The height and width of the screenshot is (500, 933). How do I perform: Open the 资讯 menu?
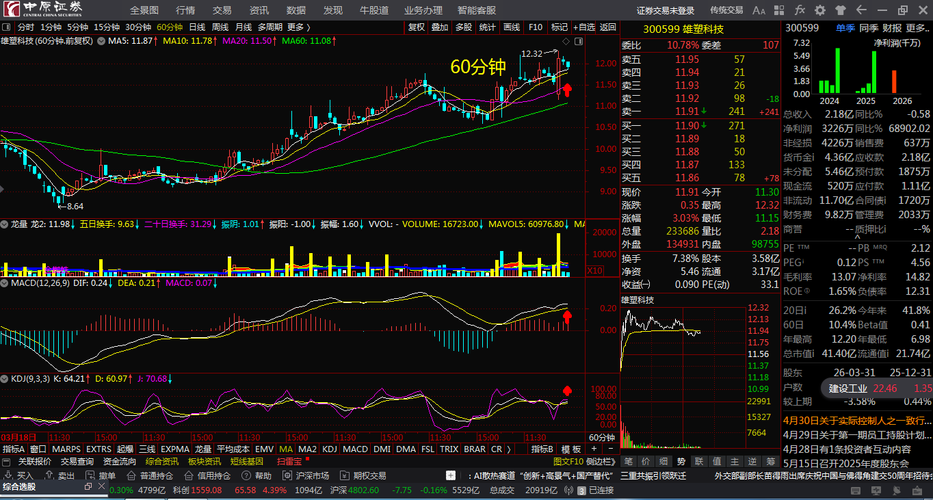pos(259,10)
